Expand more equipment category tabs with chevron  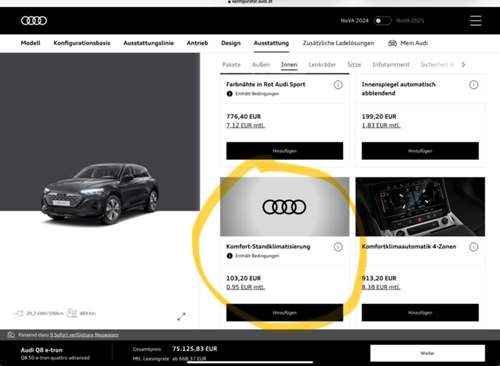click(463, 65)
